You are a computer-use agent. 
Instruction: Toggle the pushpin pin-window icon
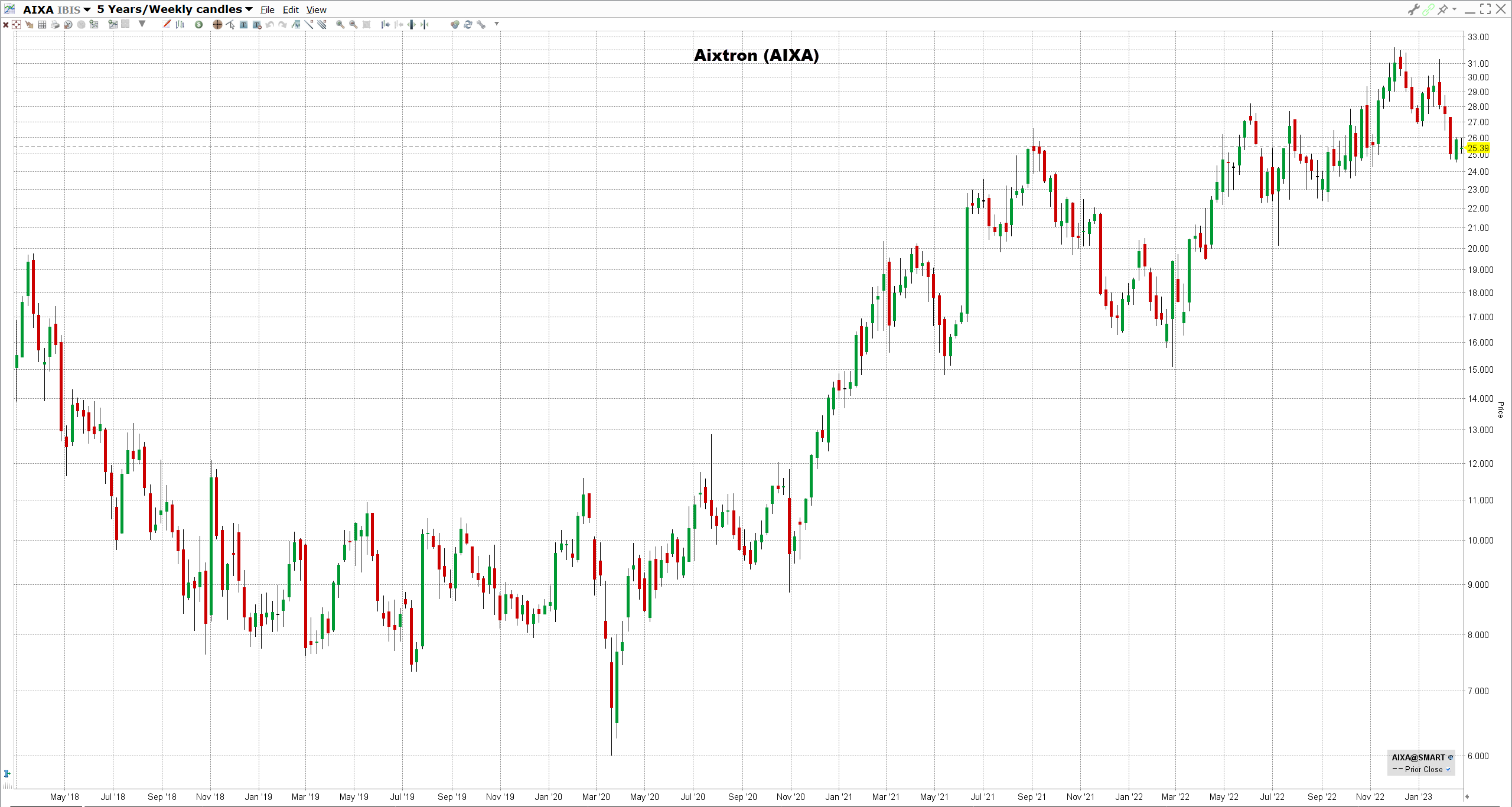point(1443,9)
